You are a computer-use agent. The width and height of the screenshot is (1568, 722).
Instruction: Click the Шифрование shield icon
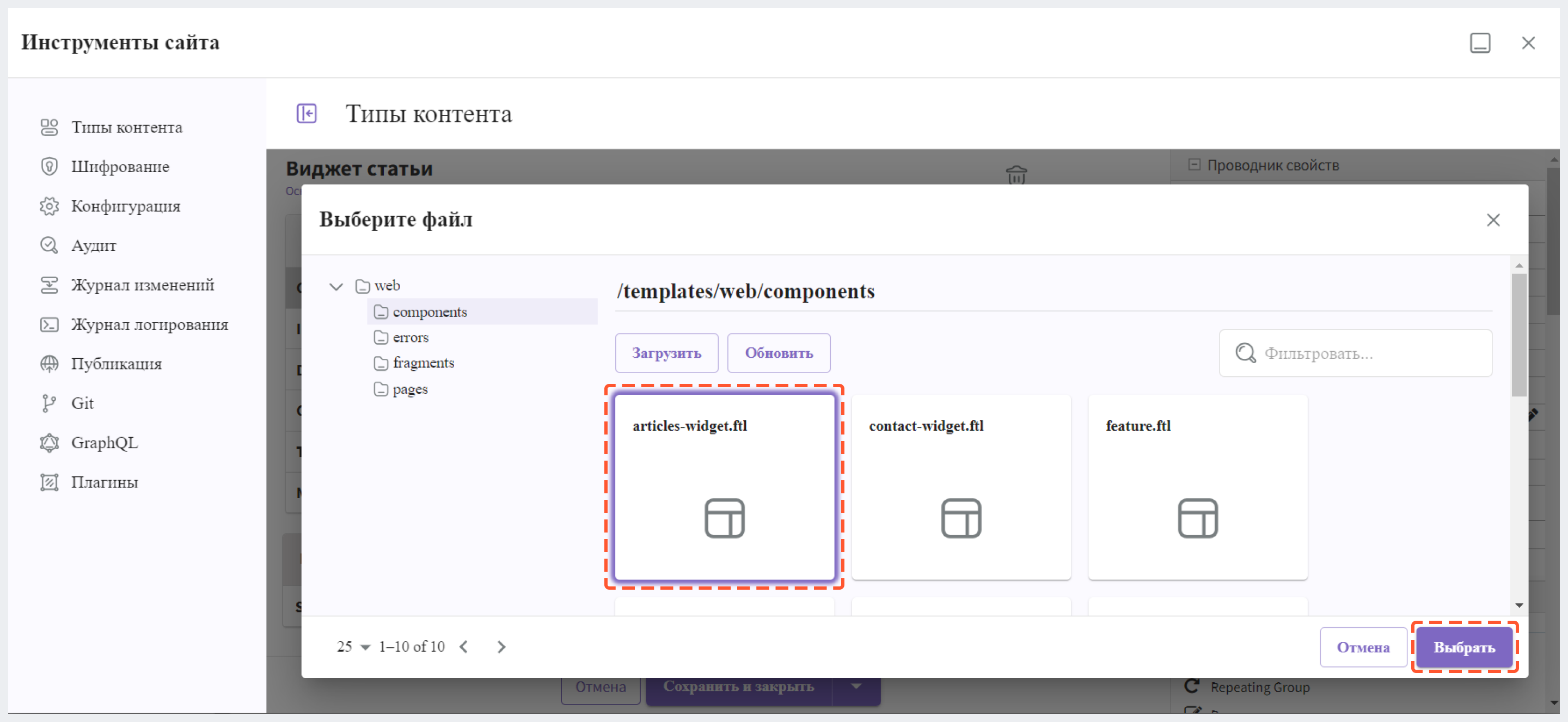pos(48,167)
